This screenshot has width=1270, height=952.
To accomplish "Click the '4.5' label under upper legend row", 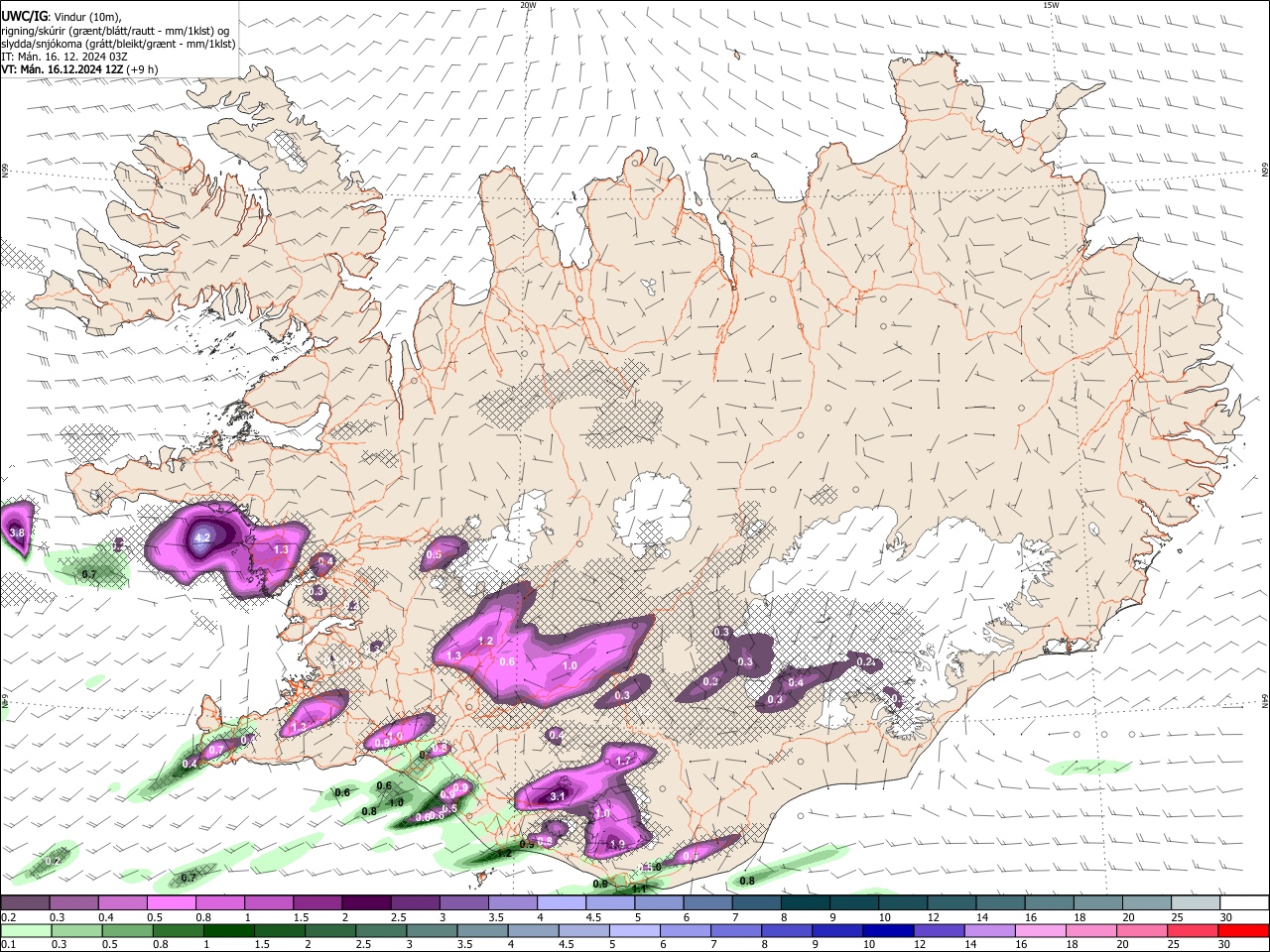I will (593, 917).
